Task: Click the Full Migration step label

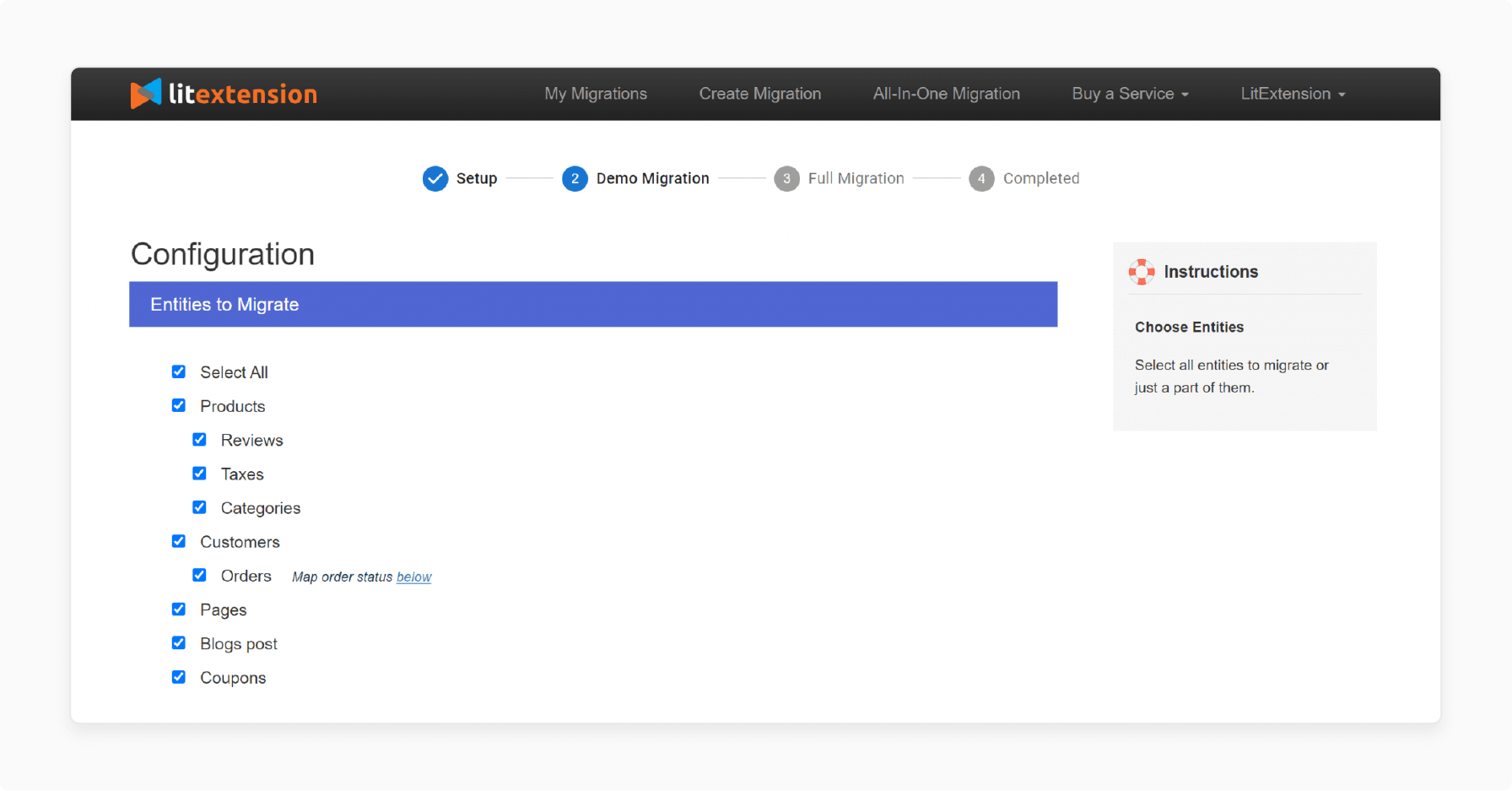Action: tap(856, 179)
